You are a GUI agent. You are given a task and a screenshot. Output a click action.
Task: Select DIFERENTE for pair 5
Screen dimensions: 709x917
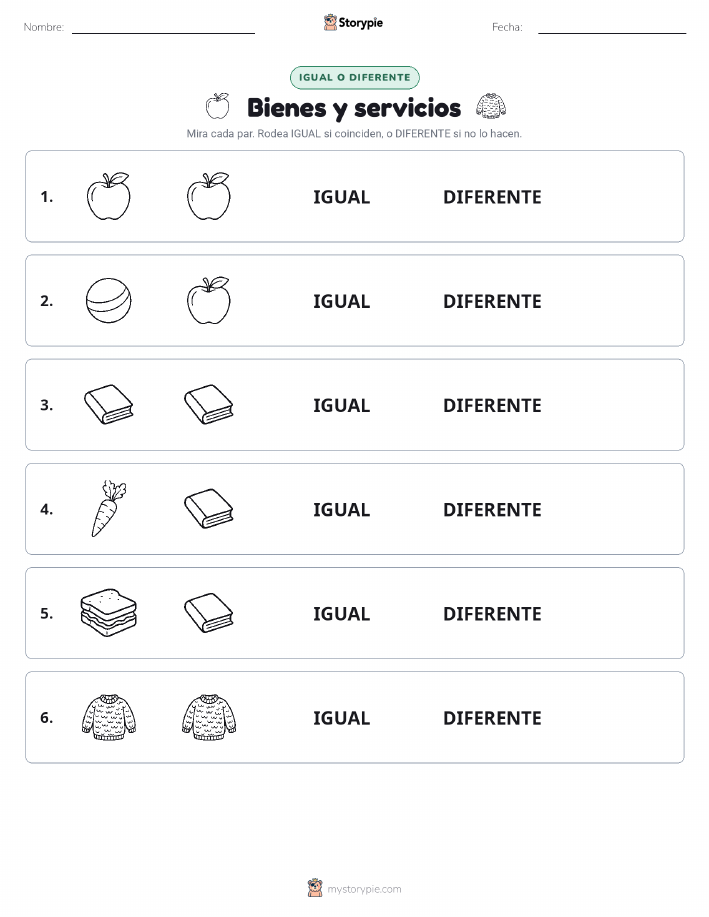pos(492,613)
